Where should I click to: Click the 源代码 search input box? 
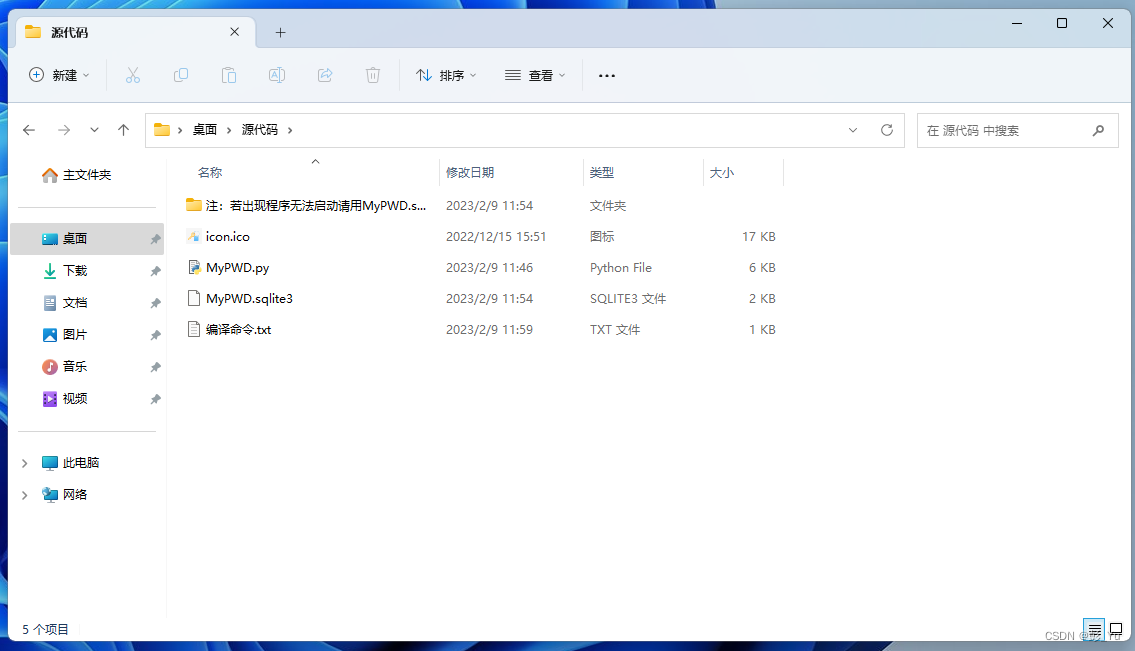[1003, 130]
